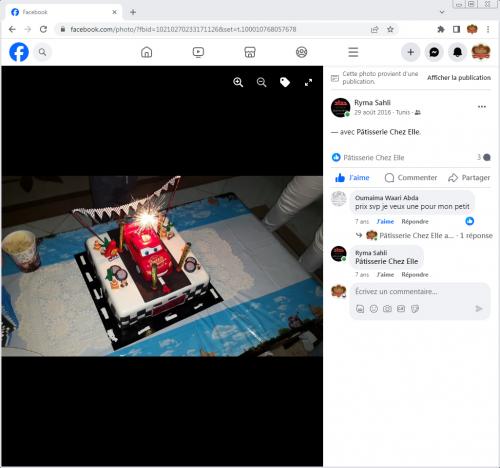This screenshot has height=468, width=500.
Task: Click the cake photo
Action: pyautogui.click(x=162, y=266)
